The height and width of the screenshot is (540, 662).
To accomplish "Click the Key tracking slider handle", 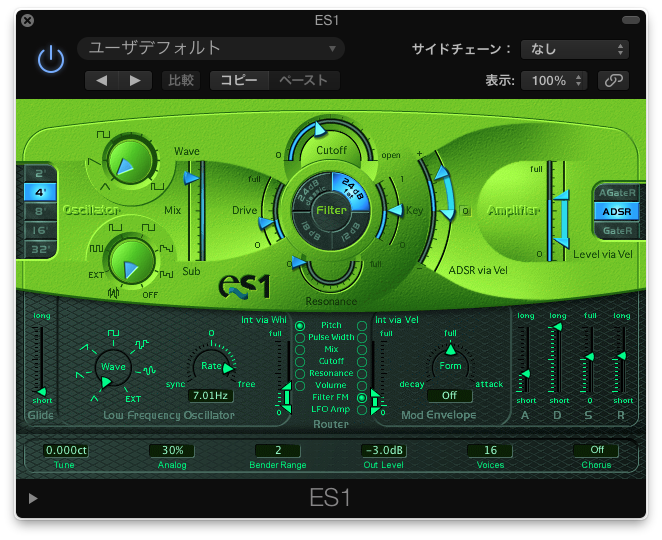I will [x=396, y=210].
